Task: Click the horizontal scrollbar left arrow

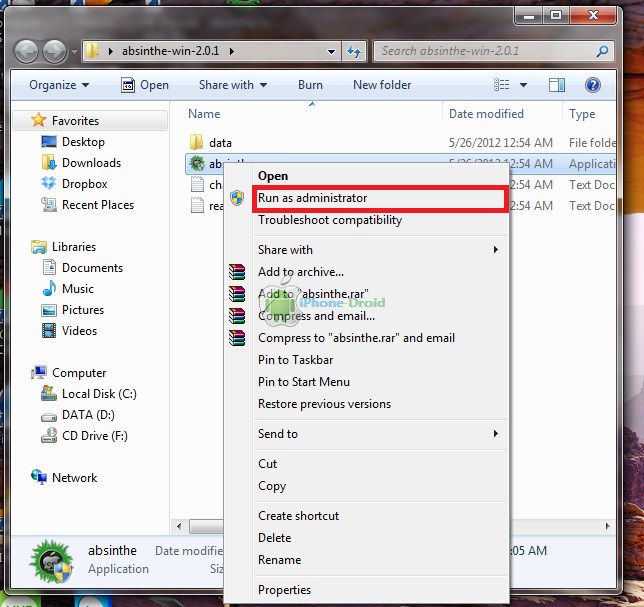Action: pyautogui.click(x=179, y=526)
